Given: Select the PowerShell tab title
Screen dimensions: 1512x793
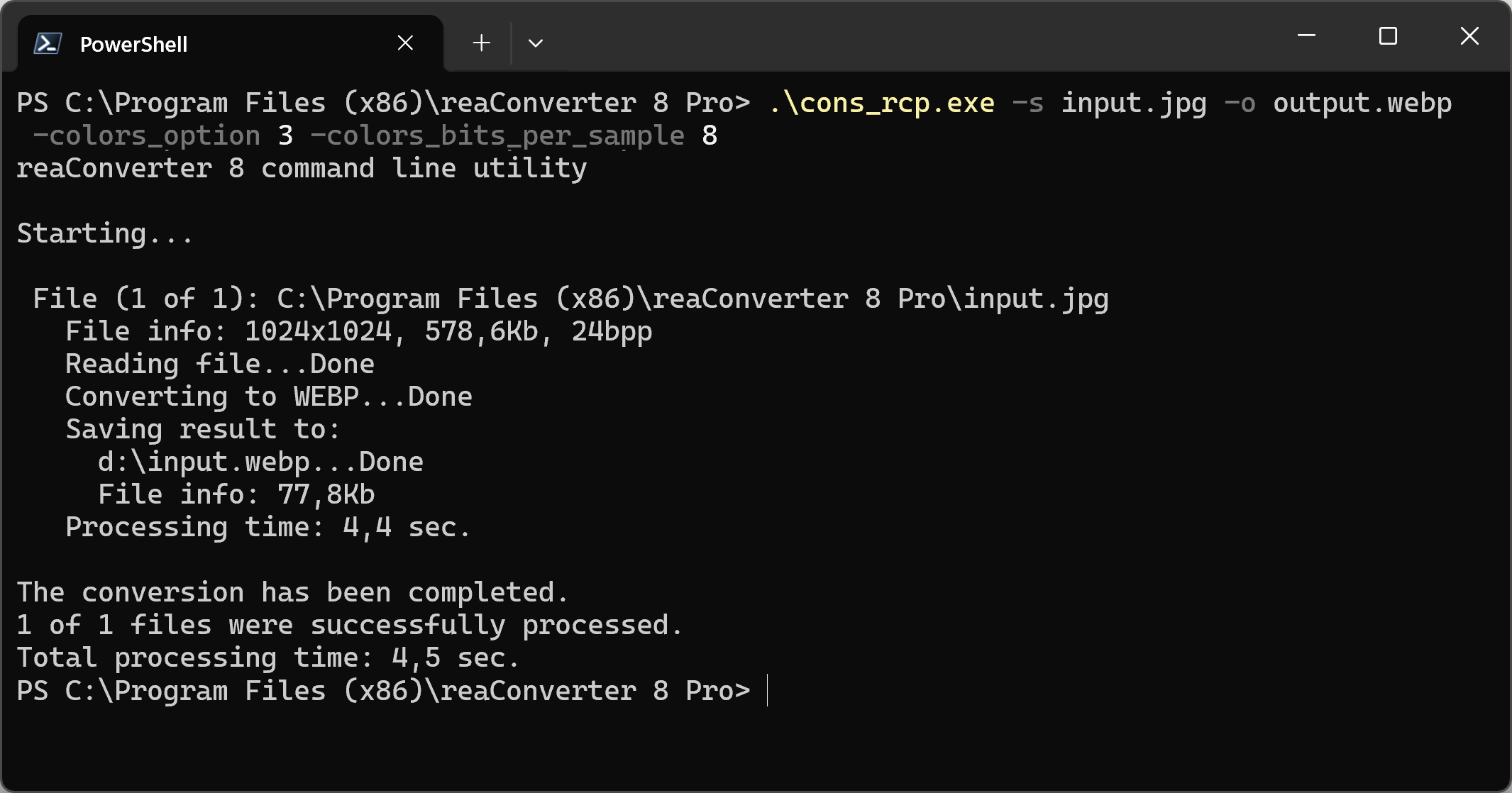Looking at the screenshot, I should click(133, 45).
